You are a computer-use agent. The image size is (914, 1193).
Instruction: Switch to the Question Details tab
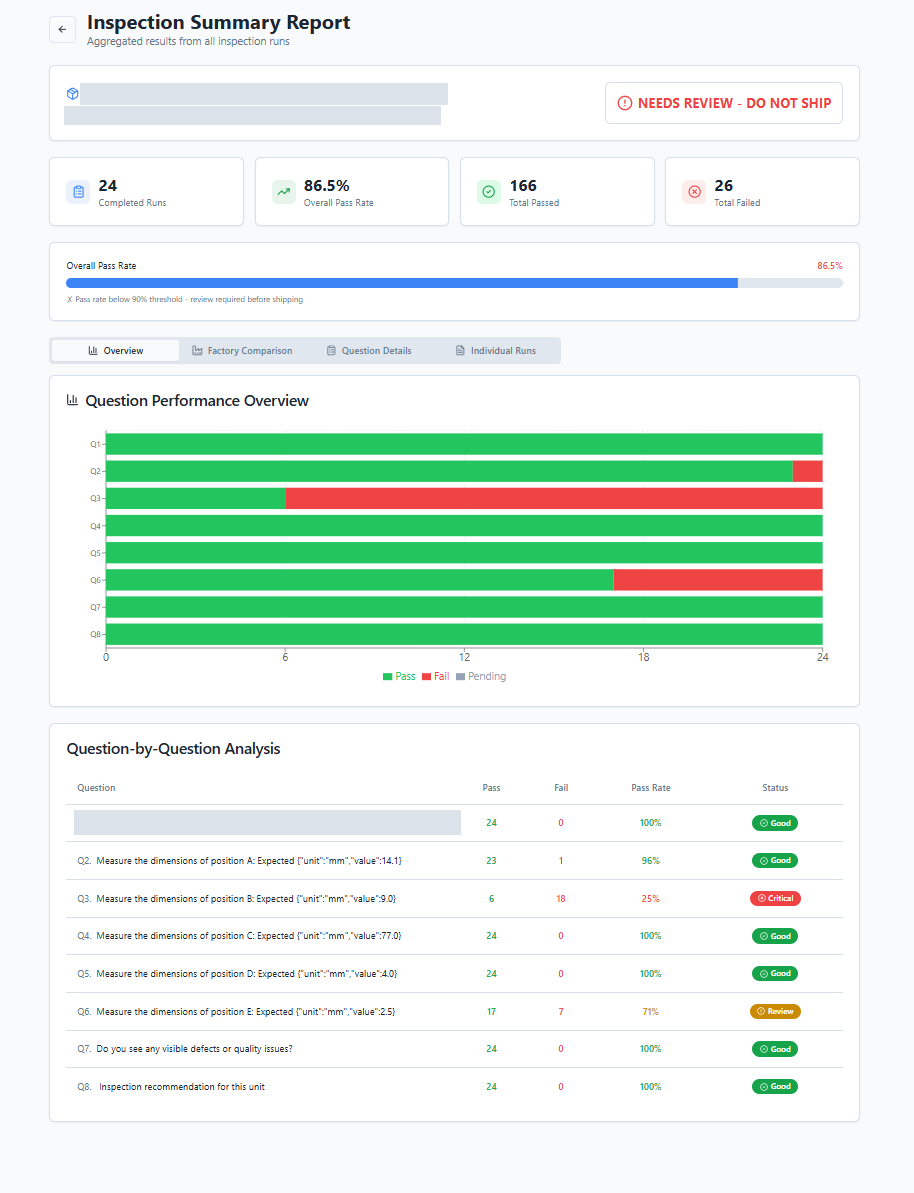[x=369, y=351]
